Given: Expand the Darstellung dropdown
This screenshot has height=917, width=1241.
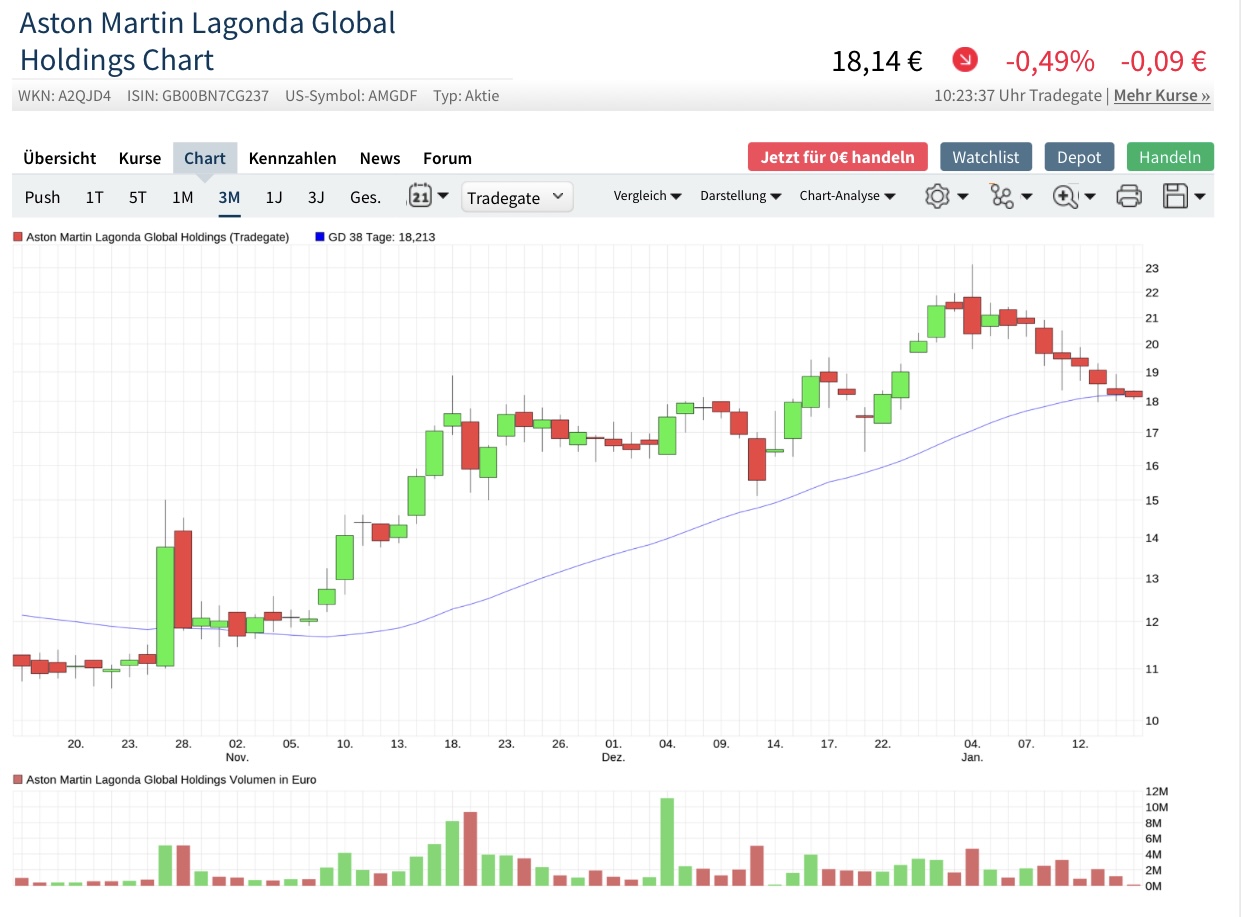Looking at the screenshot, I should pos(741,196).
